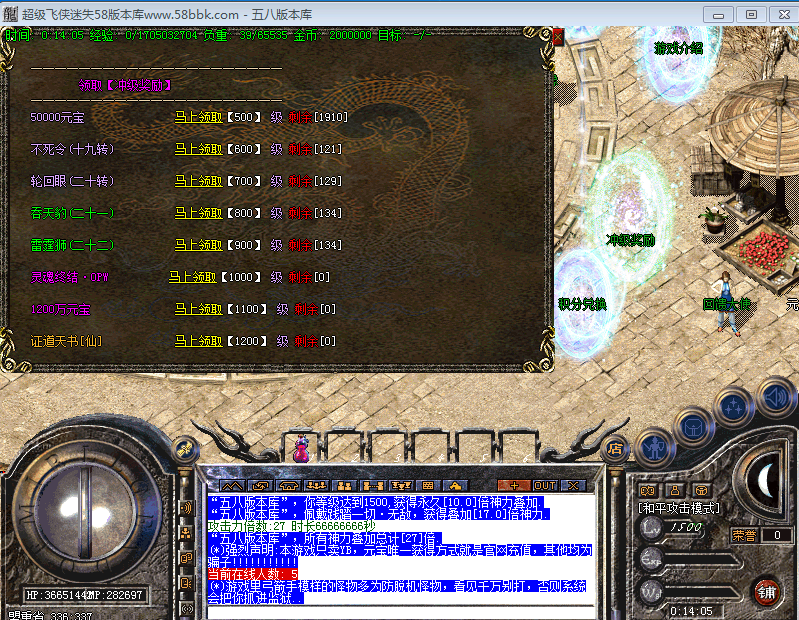Screen dimensions: 799x620
Task: Click the linked-players trade icon in chat toolbar
Action: 372,486
